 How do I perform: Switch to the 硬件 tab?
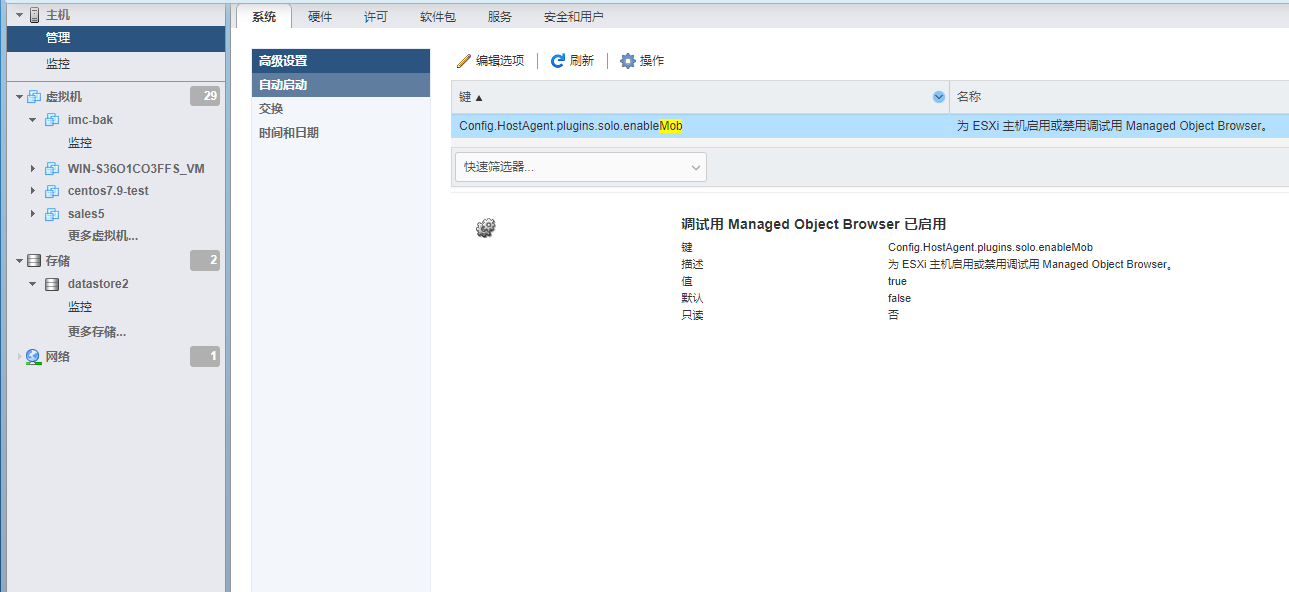click(320, 17)
